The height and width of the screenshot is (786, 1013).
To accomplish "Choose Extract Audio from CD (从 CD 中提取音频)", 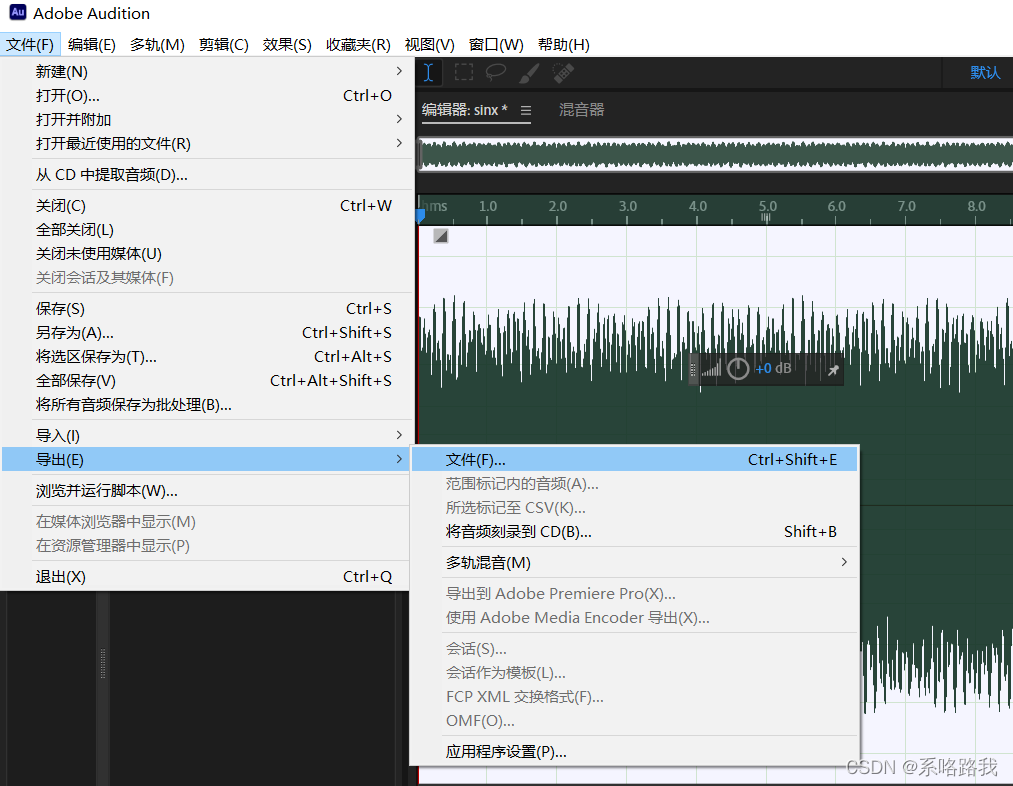I will [x=207, y=174].
